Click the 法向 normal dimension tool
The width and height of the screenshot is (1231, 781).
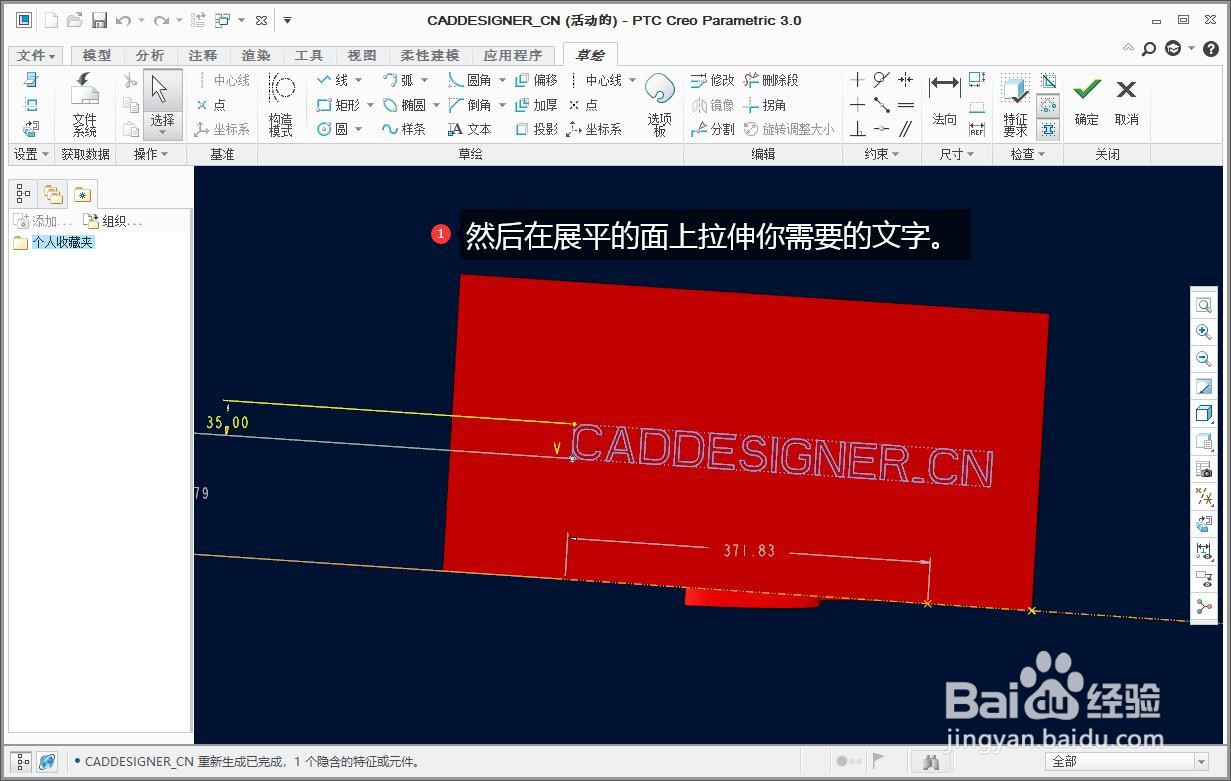945,100
